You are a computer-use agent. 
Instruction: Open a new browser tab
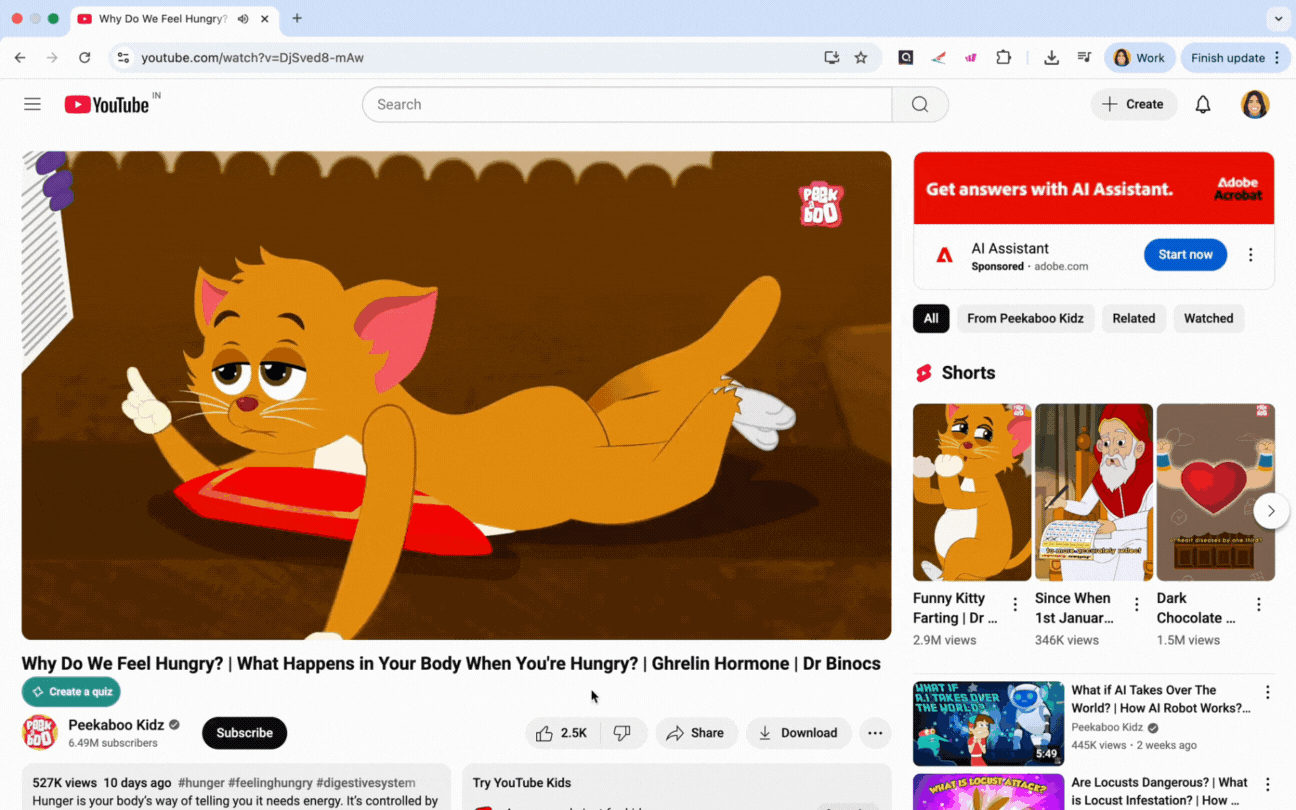297,18
